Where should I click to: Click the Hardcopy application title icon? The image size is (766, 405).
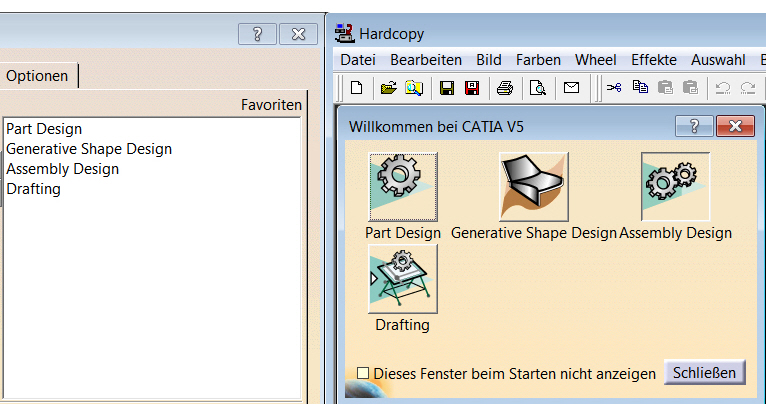345,33
